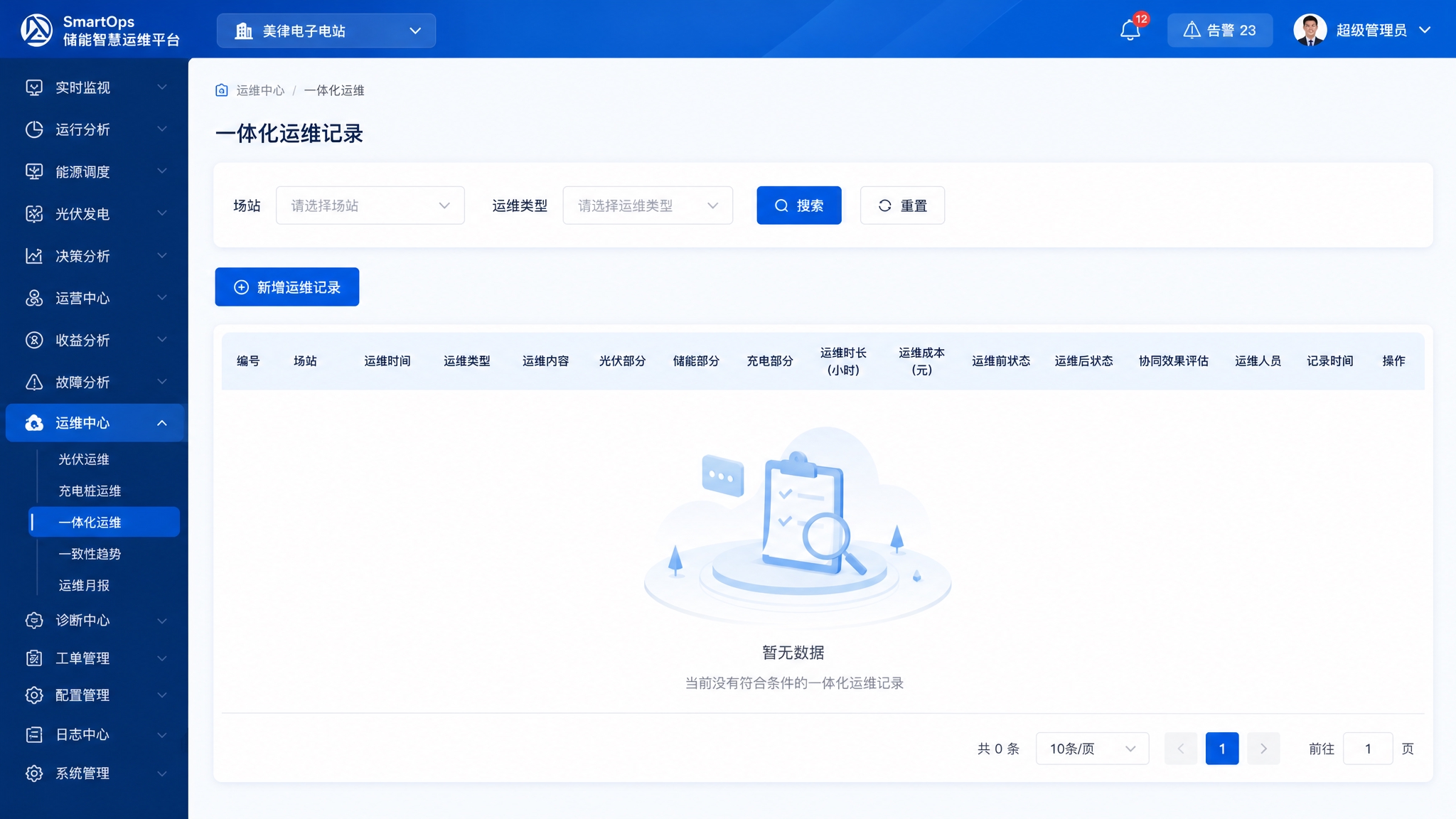Expand the 诊断中心 menu chevron
This screenshot has width=1456, height=819.
pyautogui.click(x=162, y=621)
